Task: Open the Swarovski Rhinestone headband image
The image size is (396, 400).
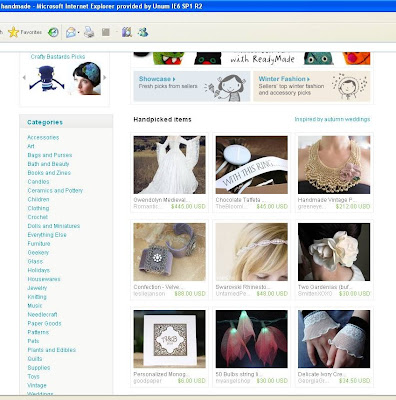Action: click(x=251, y=252)
